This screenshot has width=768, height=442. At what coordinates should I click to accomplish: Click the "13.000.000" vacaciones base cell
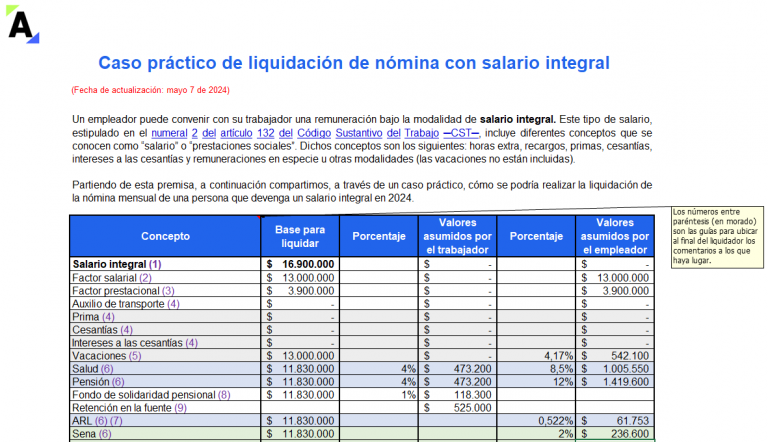(300, 356)
